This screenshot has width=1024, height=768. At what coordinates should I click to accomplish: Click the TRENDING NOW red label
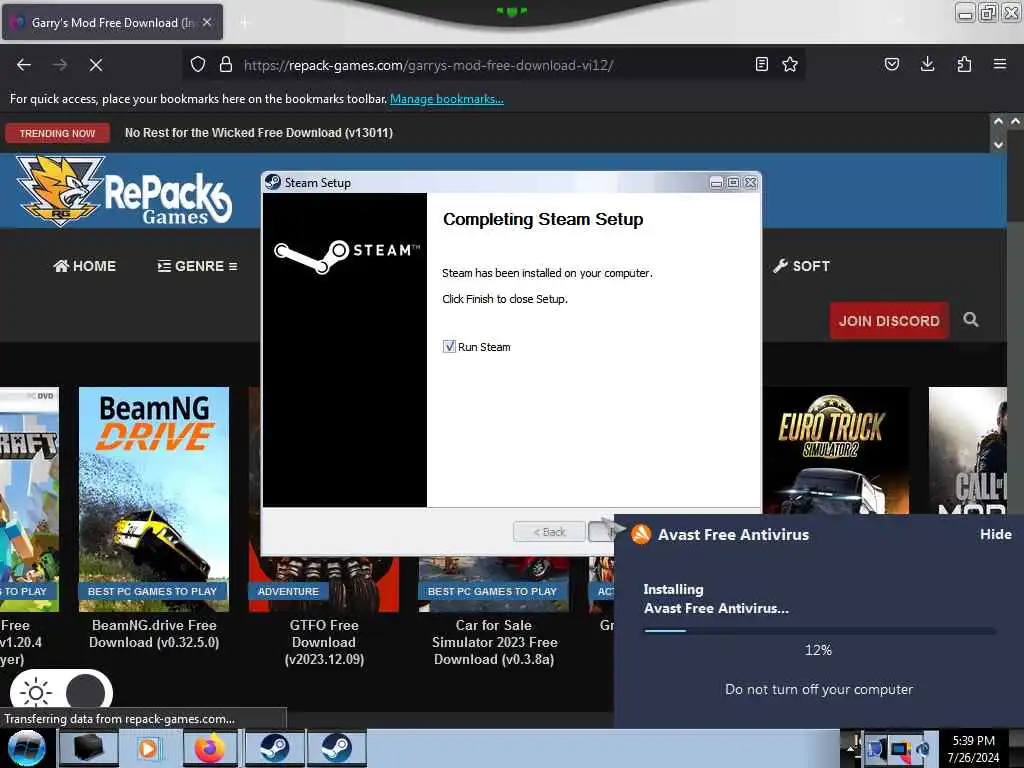(x=57, y=133)
